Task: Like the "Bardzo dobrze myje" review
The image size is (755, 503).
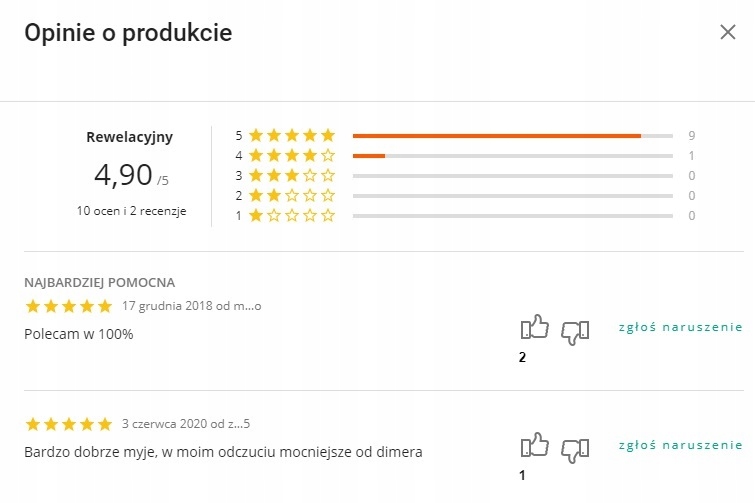Action: click(535, 446)
